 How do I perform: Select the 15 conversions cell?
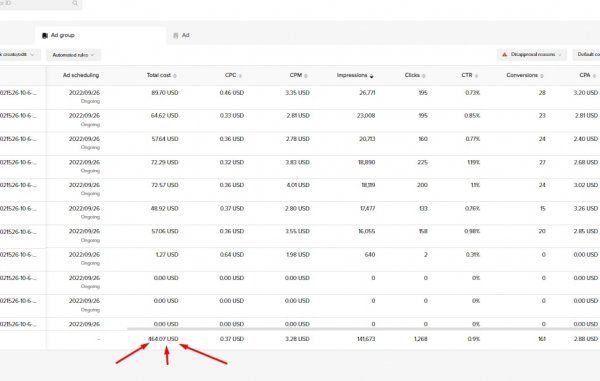[543, 208]
